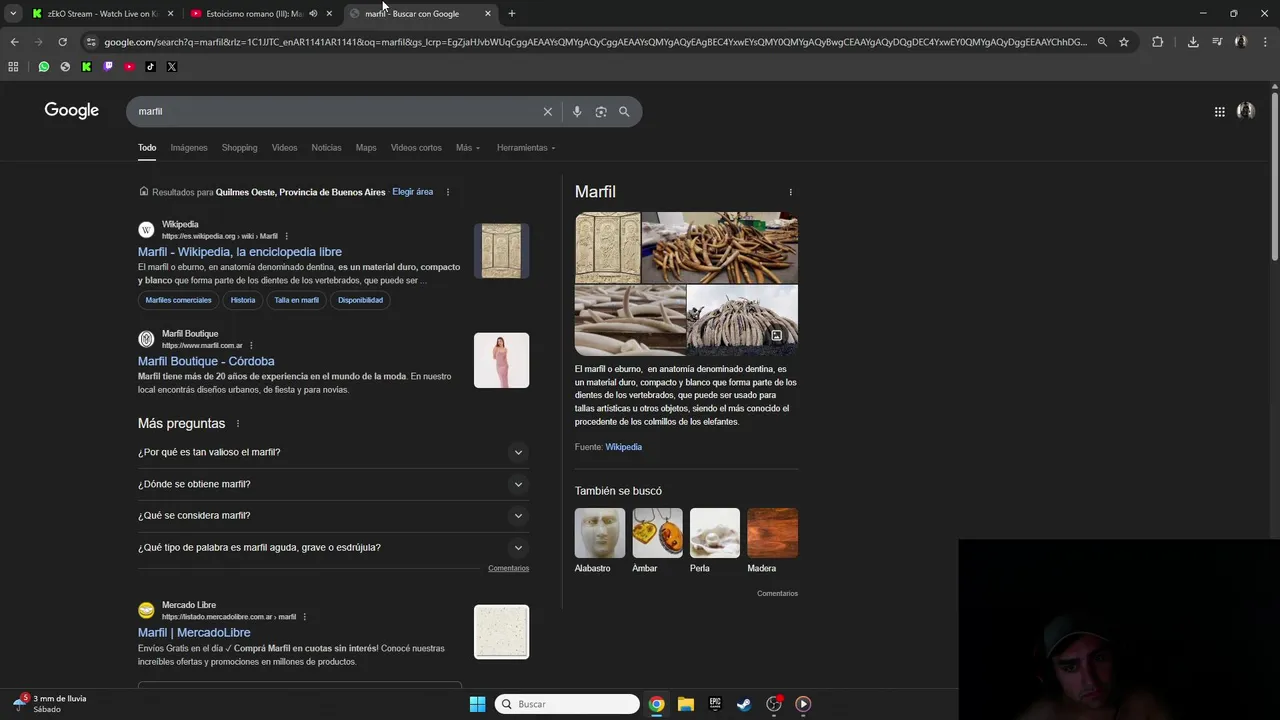The image size is (1280, 720).
Task: Open a new browser tab
Action: pos(512,14)
